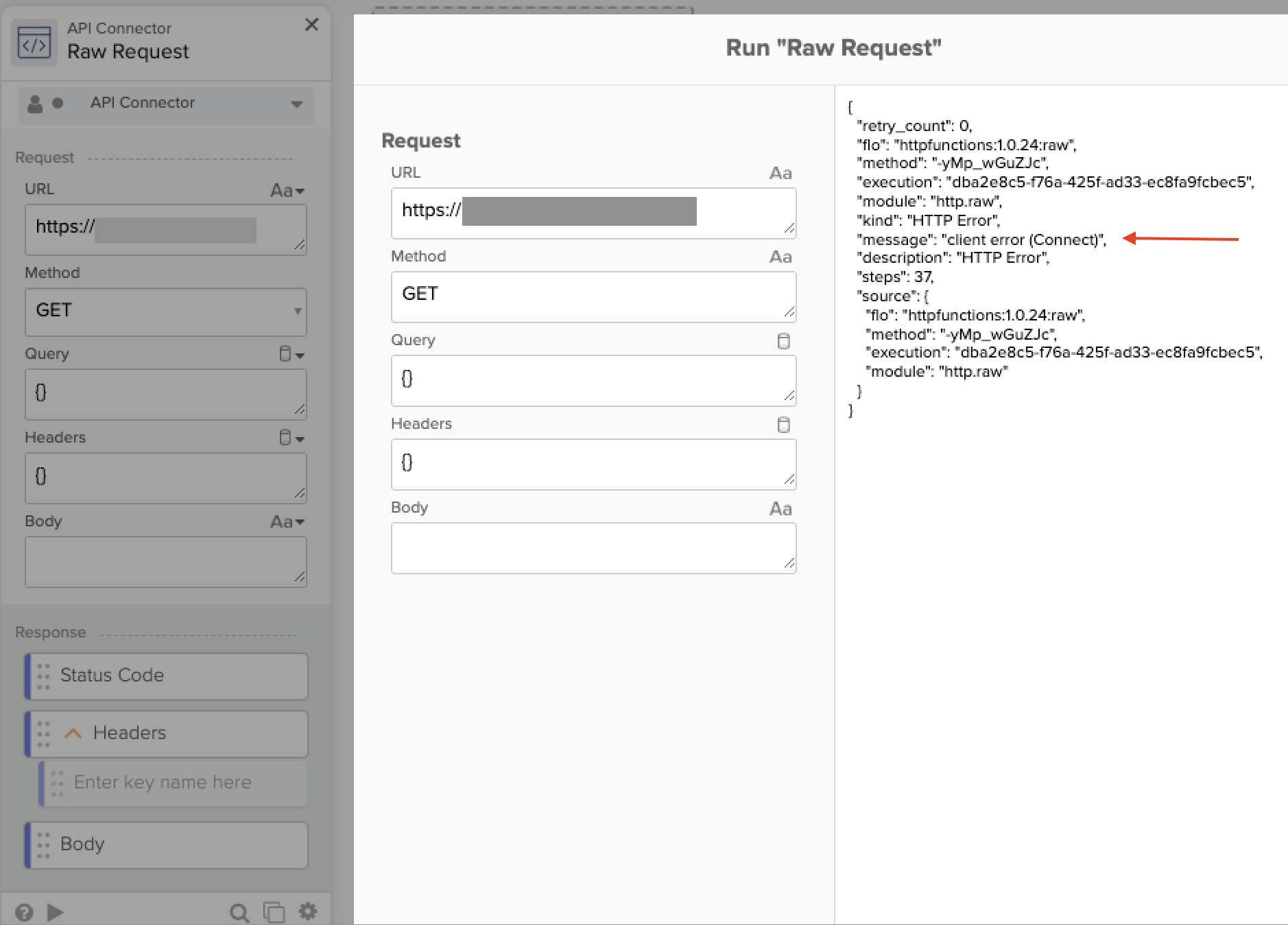This screenshot has width=1288, height=925.
Task: Click the Query object type icon in dialog
Action: [x=784, y=341]
